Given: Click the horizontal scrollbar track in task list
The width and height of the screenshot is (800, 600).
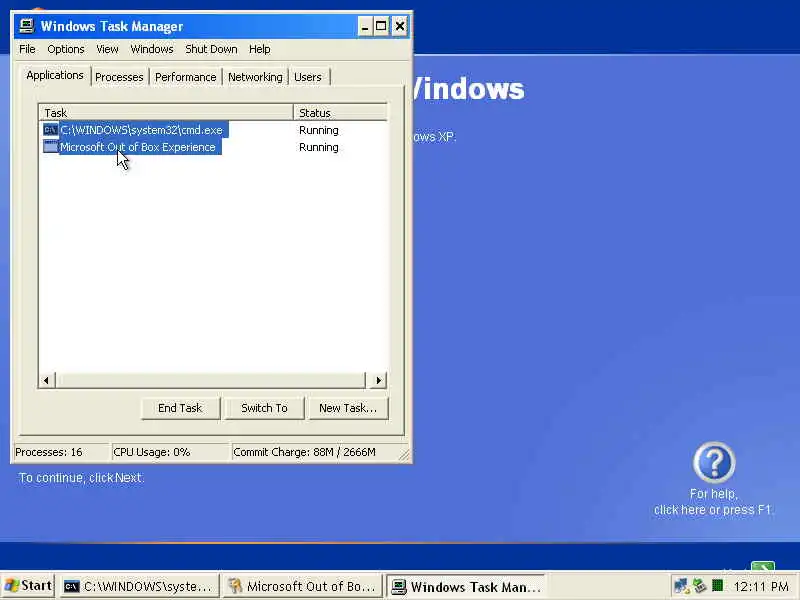Looking at the screenshot, I should point(210,380).
